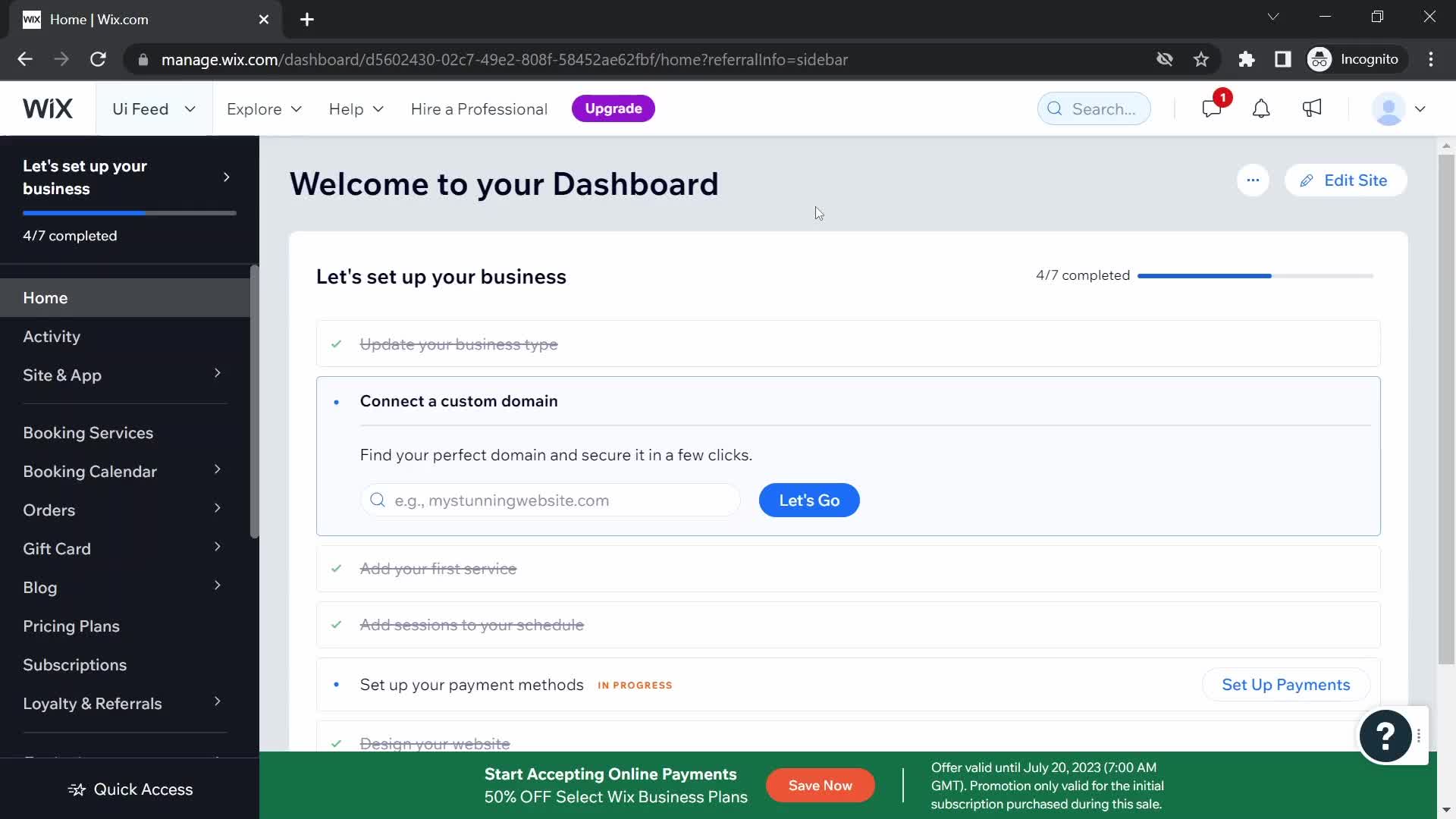This screenshot has width=1456, height=819.
Task: Expand the Blog submenu
Action: (218, 585)
